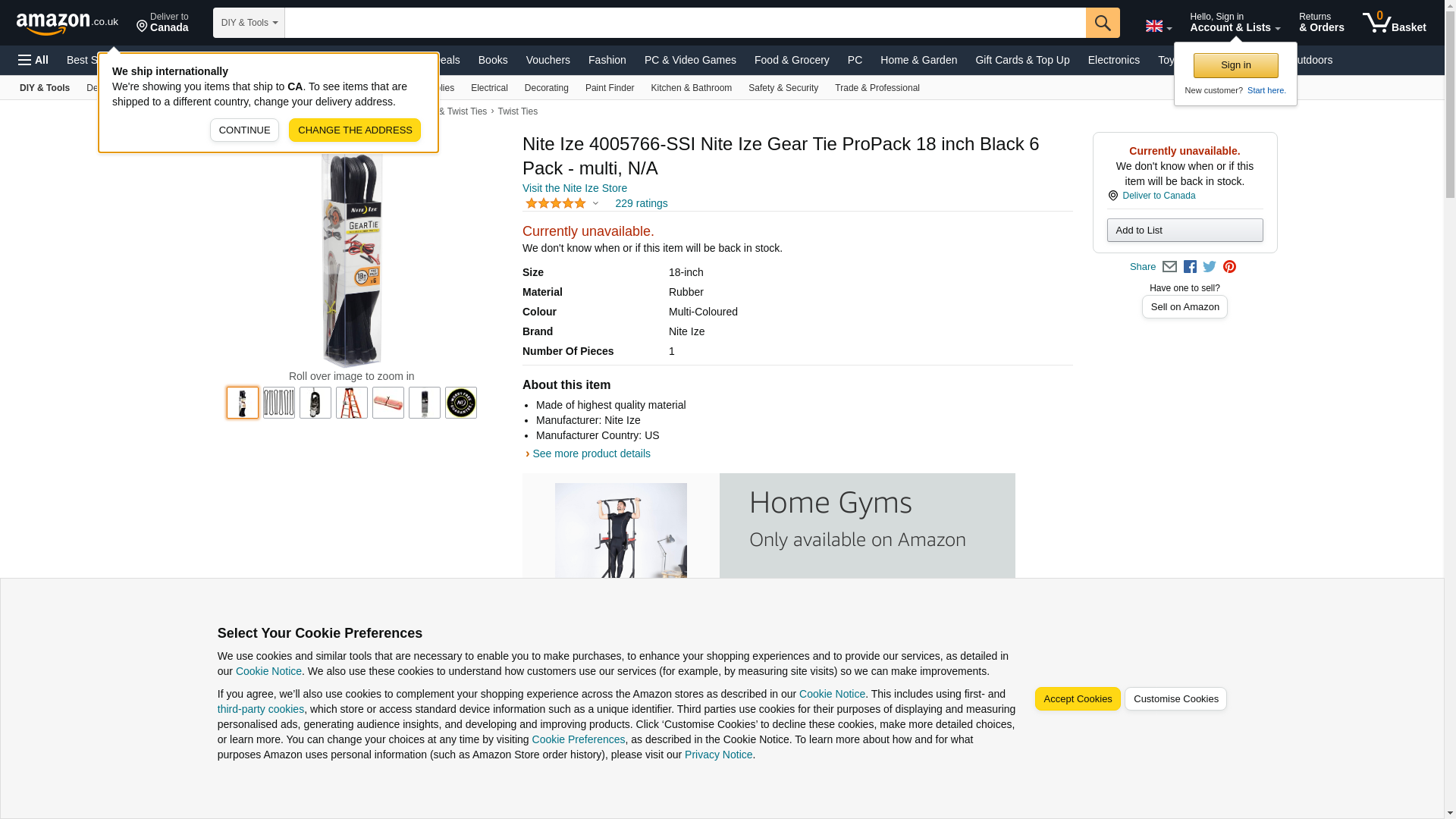Image resolution: width=1456 pixels, height=819 pixels.
Task: Share product via email icon
Action: click(x=1169, y=267)
